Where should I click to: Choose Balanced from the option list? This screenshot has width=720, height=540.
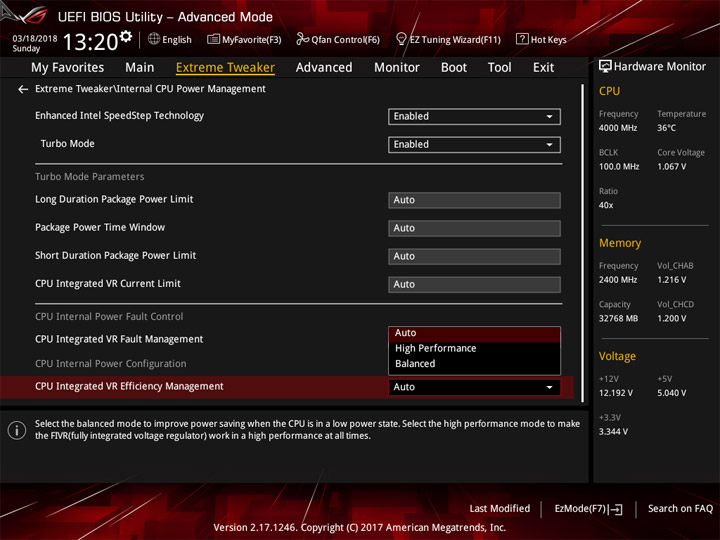(x=474, y=364)
